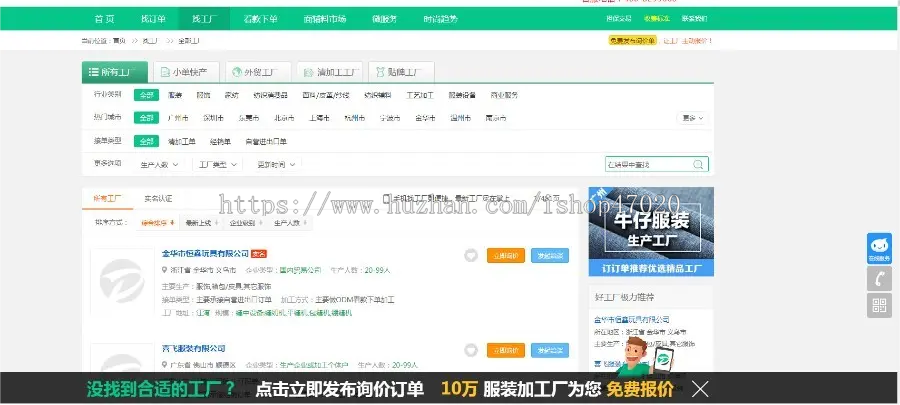Filter by city 广州市

pyautogui.click(x=178, y=118)
